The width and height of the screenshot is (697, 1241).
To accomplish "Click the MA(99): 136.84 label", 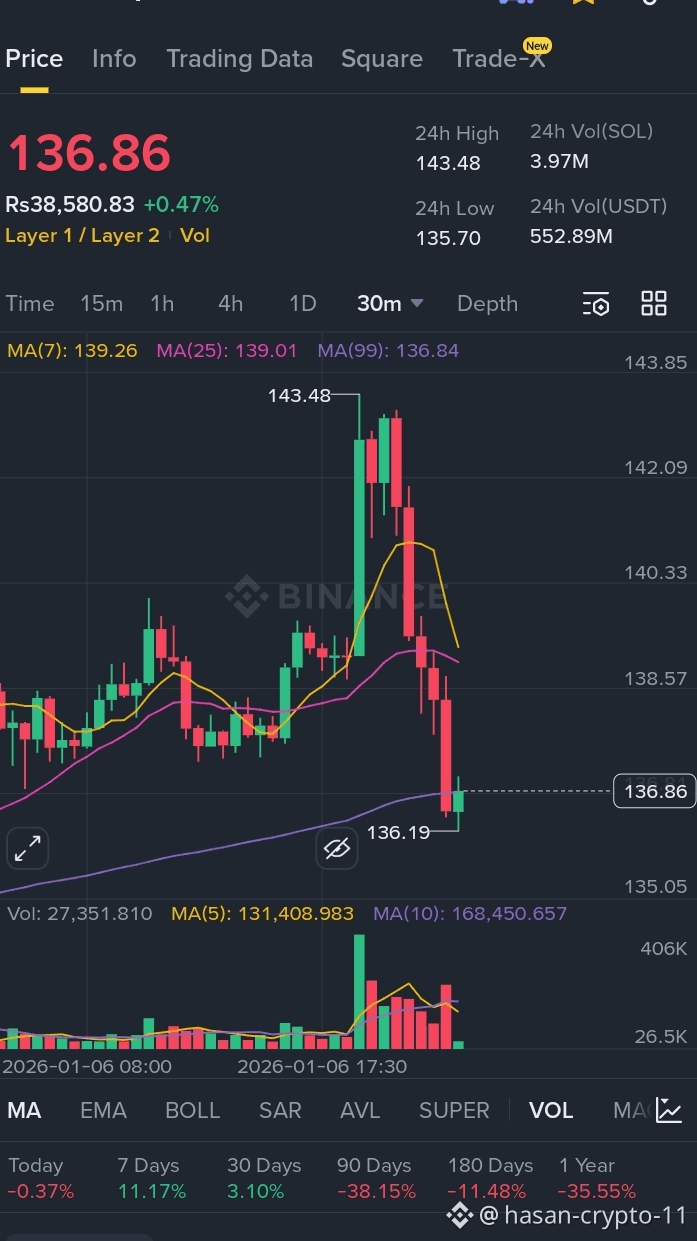I will [388, 351].
